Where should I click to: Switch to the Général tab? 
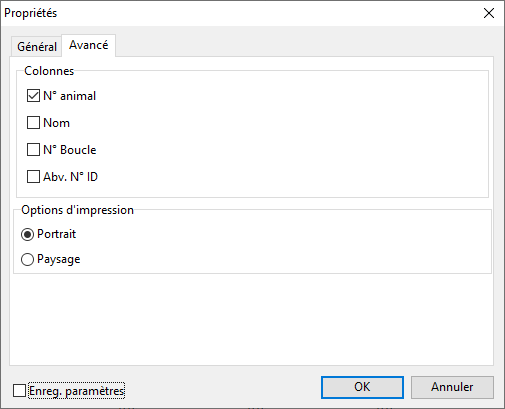[37, 46]
